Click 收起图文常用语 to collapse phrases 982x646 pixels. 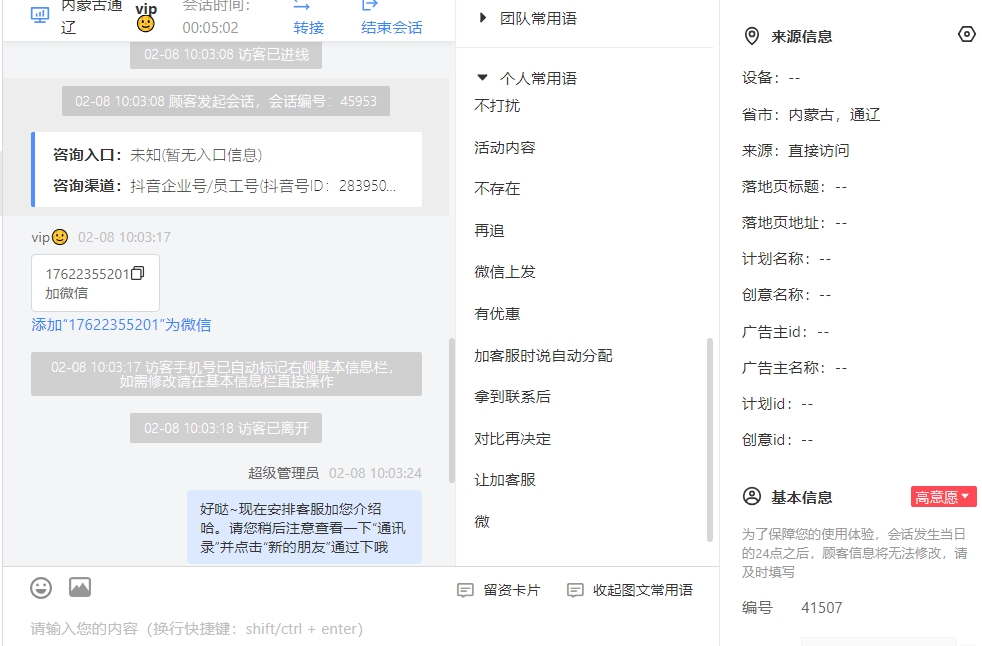[630, 590]
